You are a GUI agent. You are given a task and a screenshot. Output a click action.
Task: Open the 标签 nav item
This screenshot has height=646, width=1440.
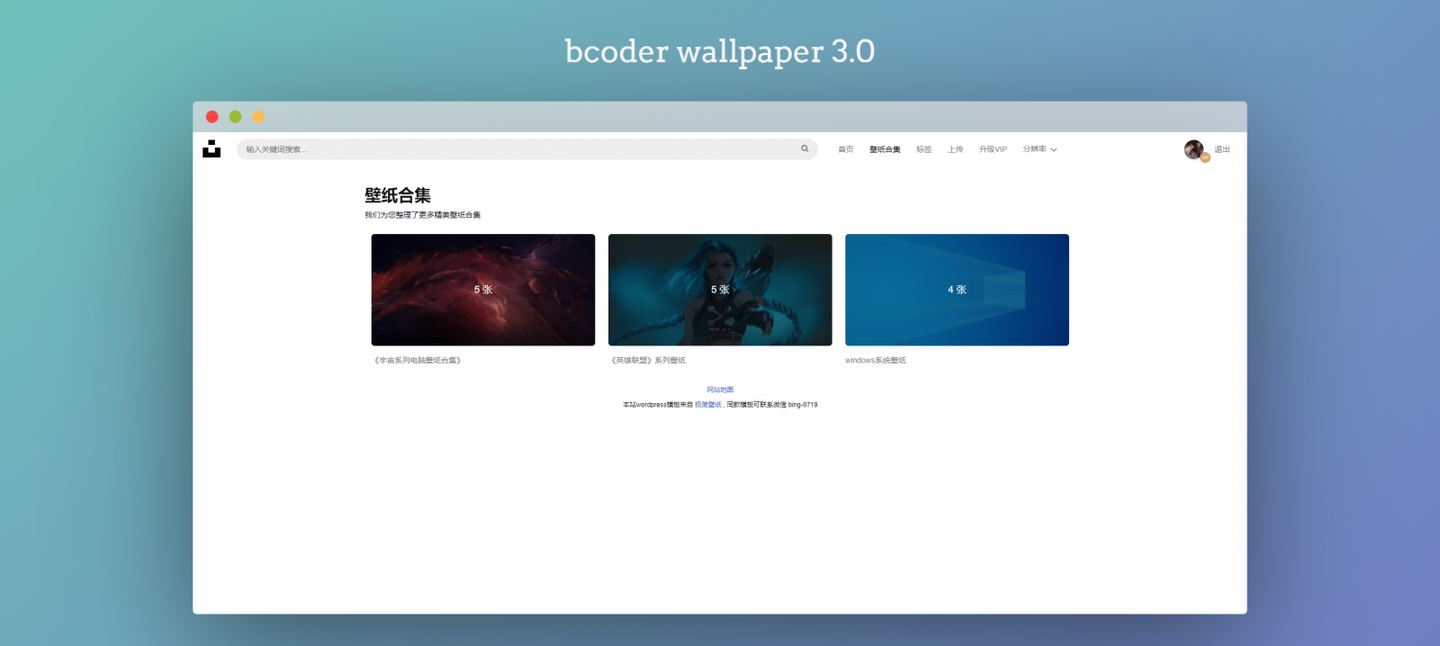[923, 150]
